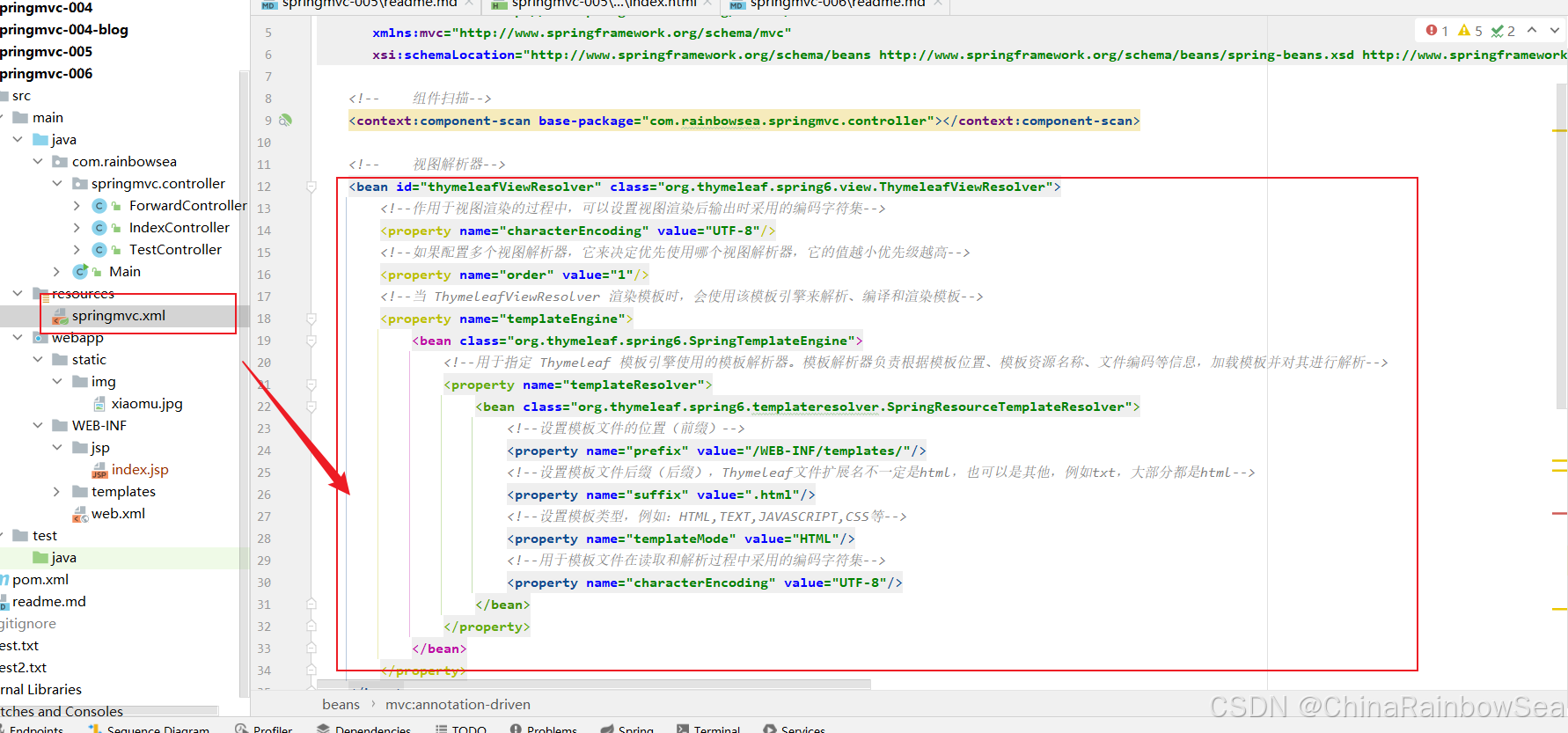Image resolution: width=1568 pixels, height=733 pixels.
Task: Expand the templates folder
Action: pyautogui.click(x=57, y=492)
